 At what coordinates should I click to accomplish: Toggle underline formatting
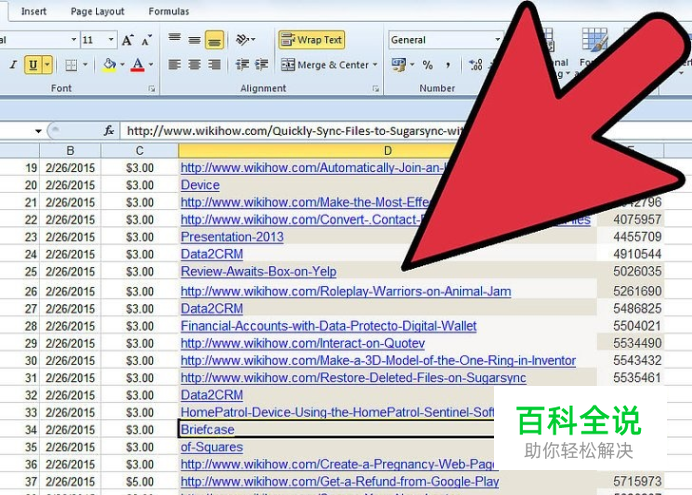[33, 65]
